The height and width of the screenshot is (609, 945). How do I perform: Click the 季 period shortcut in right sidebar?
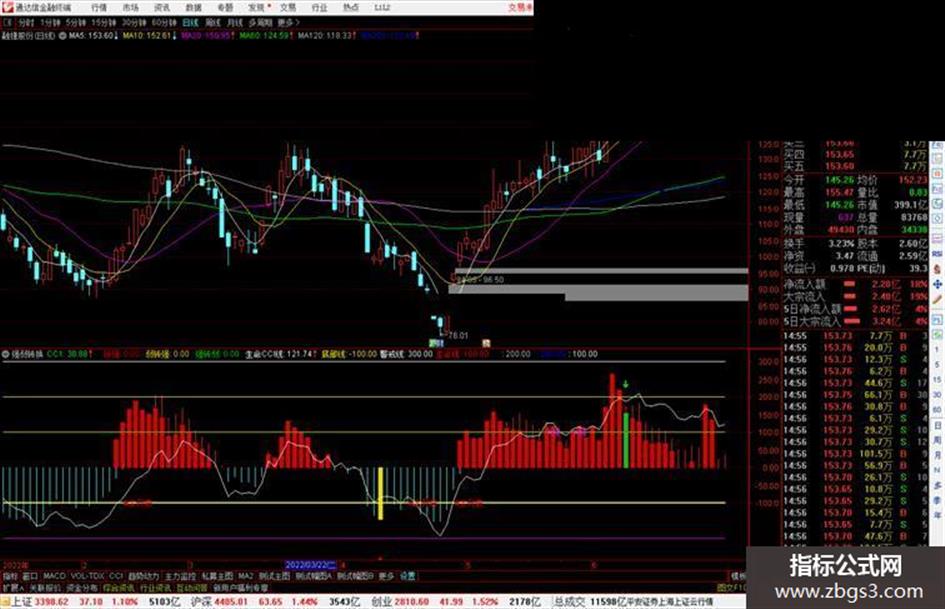[937, 500]
